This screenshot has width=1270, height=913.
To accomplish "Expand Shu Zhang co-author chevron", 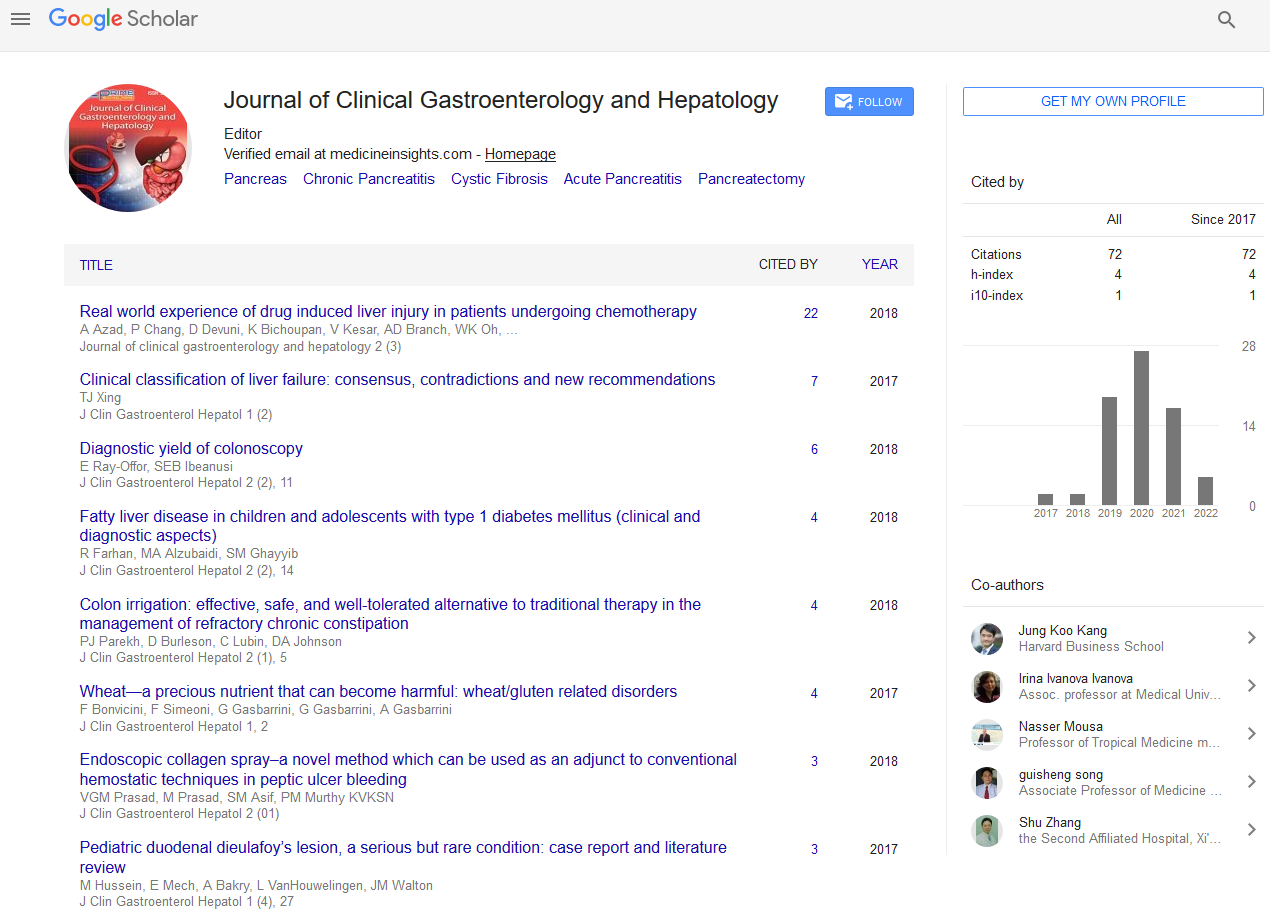I will pyautogui.click(x=1250, y=830).
